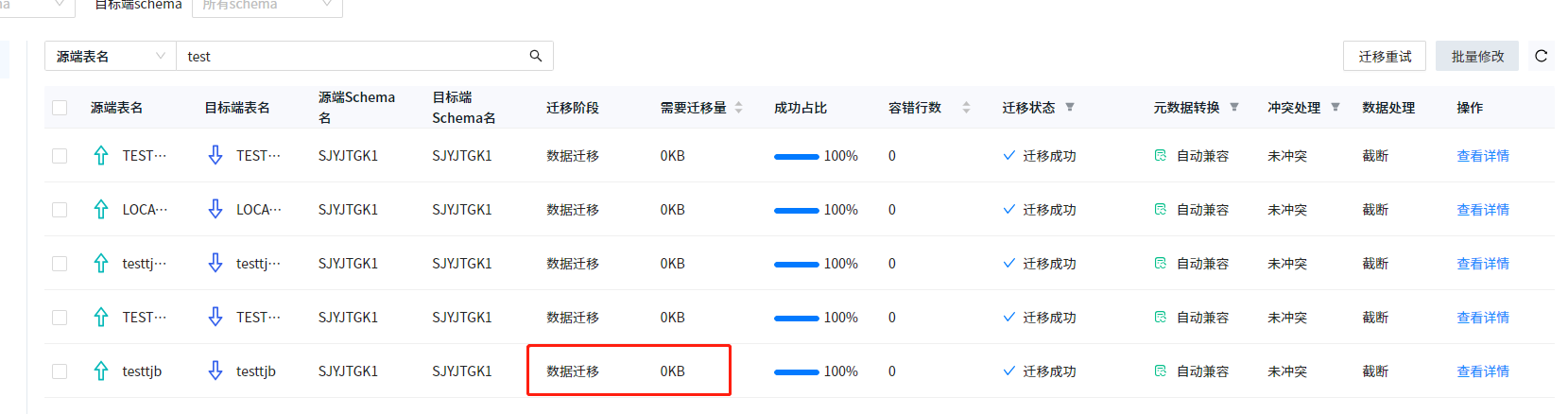Click source table name LOCA···
Viewport: 1568px width, 414px height.
tap(145, 210)
